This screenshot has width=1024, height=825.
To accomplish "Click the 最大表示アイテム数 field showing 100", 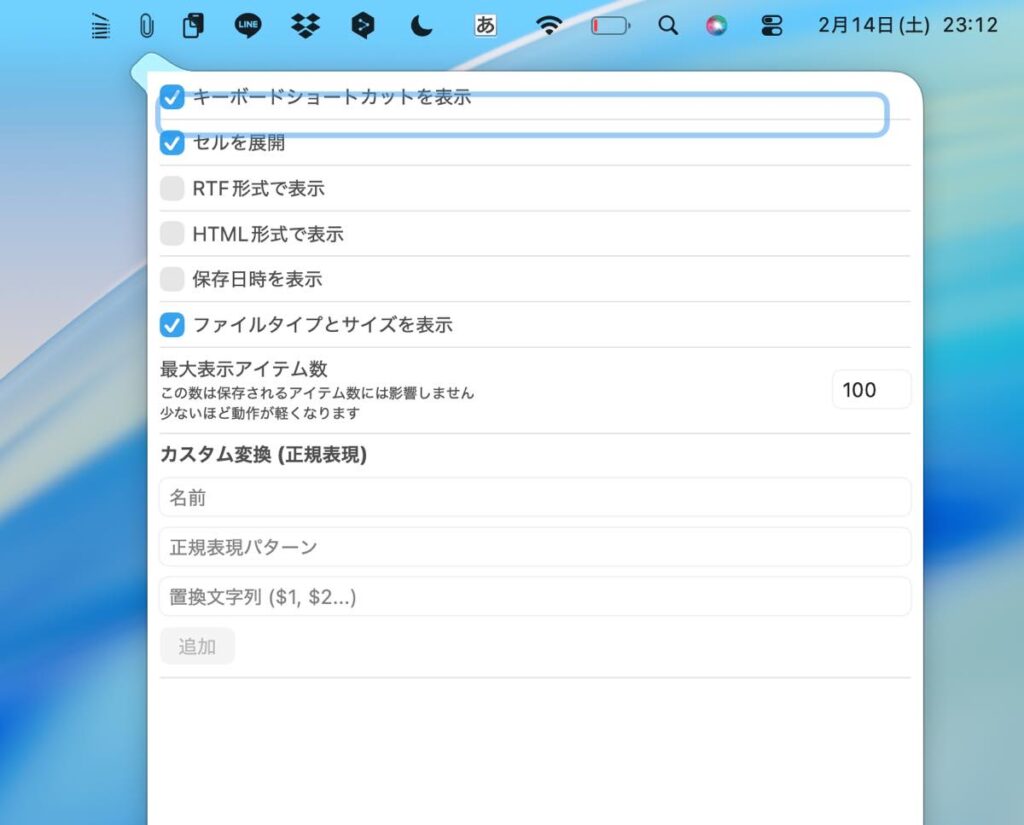I will click(870, 390).
